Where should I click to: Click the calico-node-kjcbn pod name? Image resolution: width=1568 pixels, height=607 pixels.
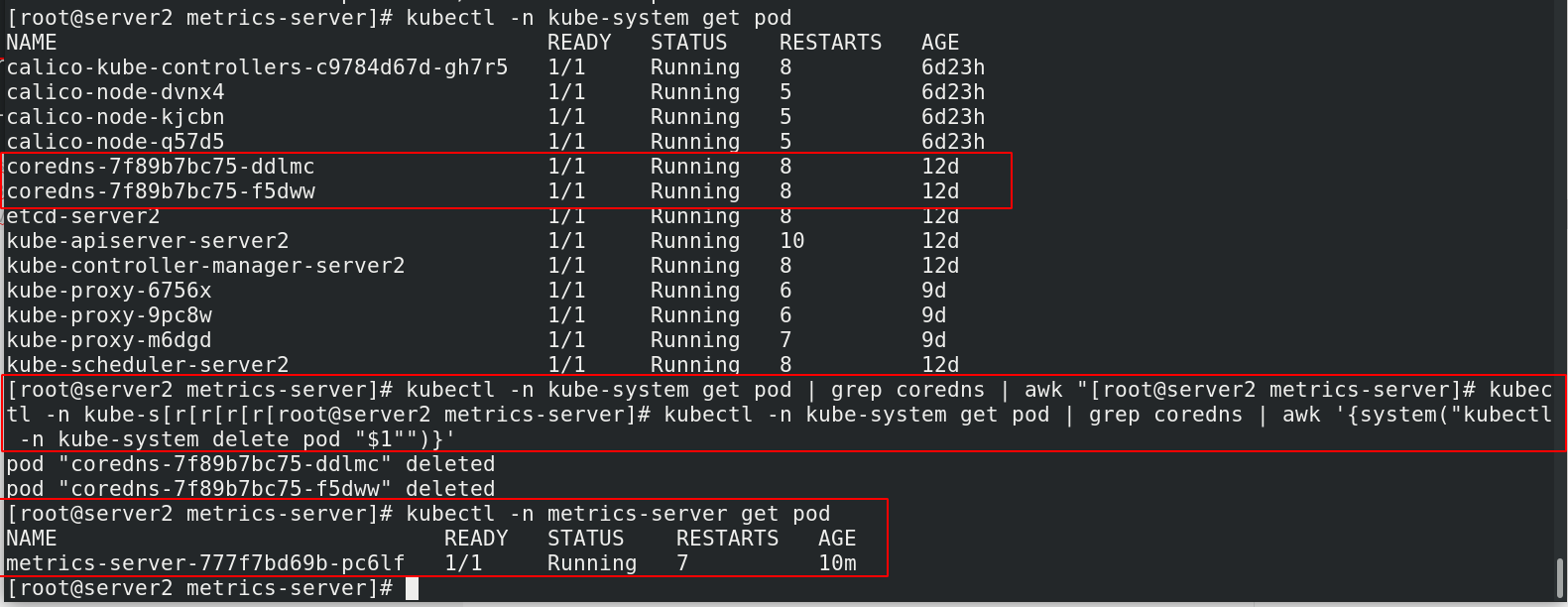[115, 117]
